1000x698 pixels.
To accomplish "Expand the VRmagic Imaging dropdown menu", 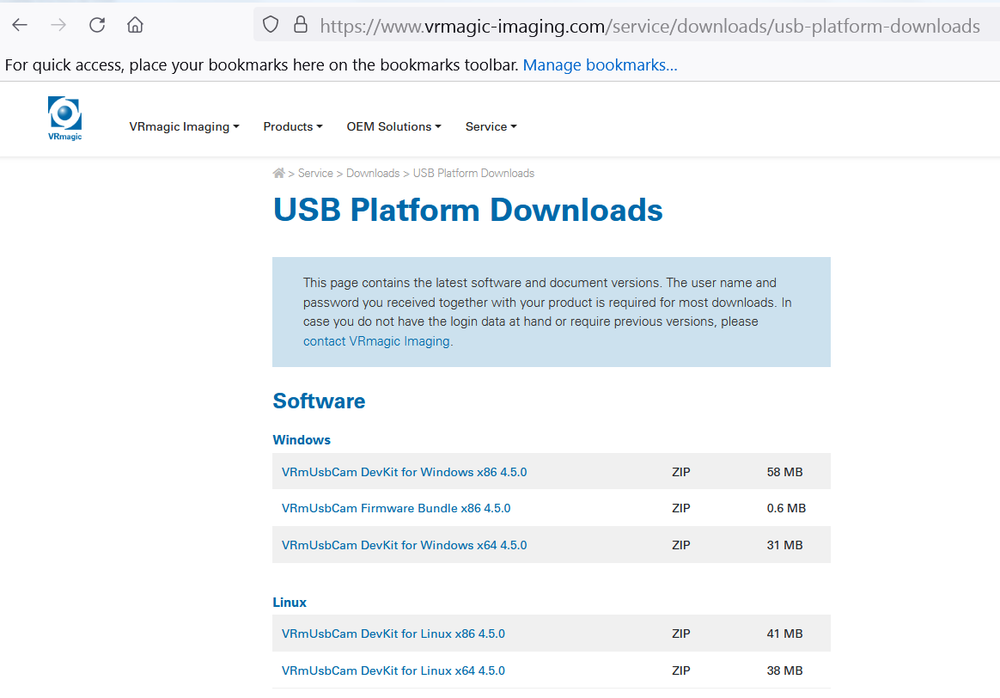I will click(x=184, y=126).
